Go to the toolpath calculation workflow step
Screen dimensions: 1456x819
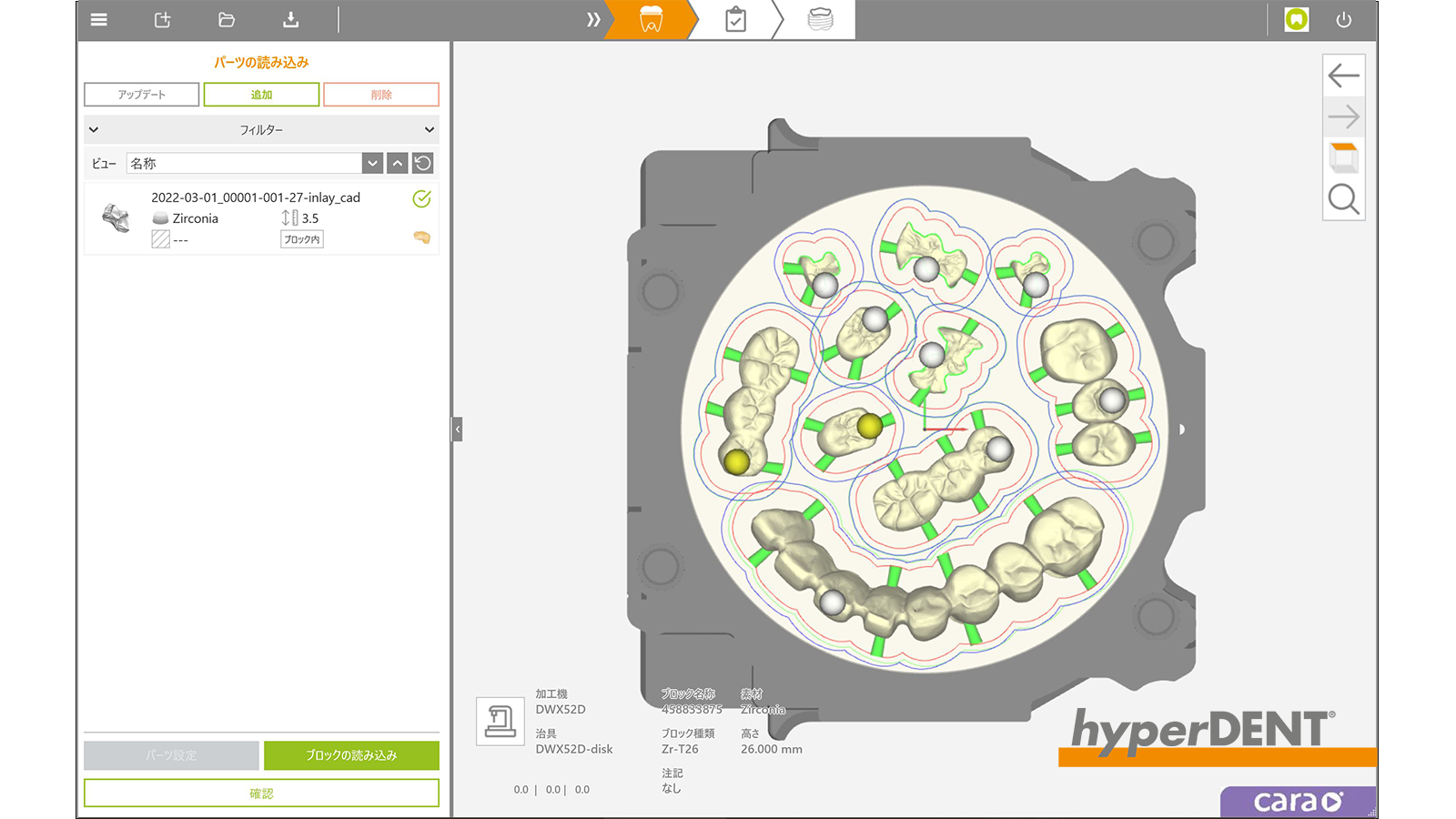point(820,19)
